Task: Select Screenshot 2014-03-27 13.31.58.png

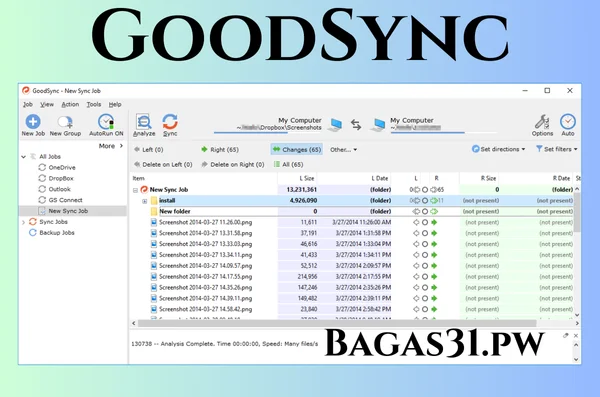Action: pos(205,233)
